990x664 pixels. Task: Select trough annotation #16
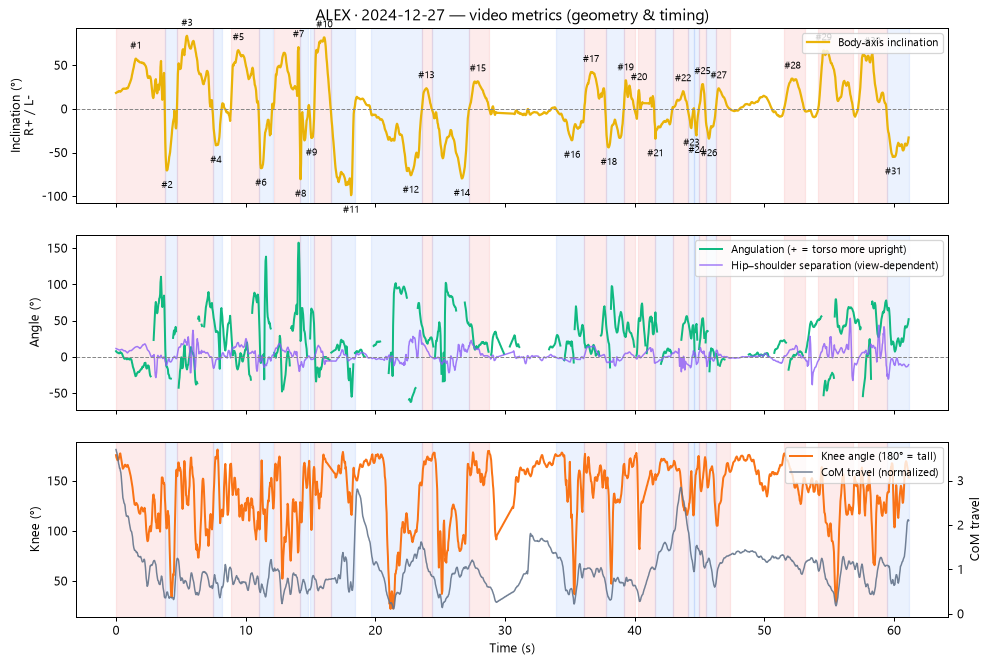(x=572, y=155)
